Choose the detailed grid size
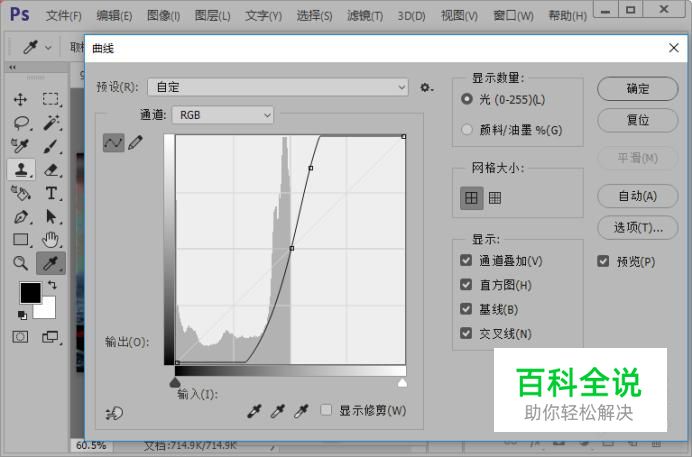Screen dimensions: 692x457 click(x=495, y=198)
